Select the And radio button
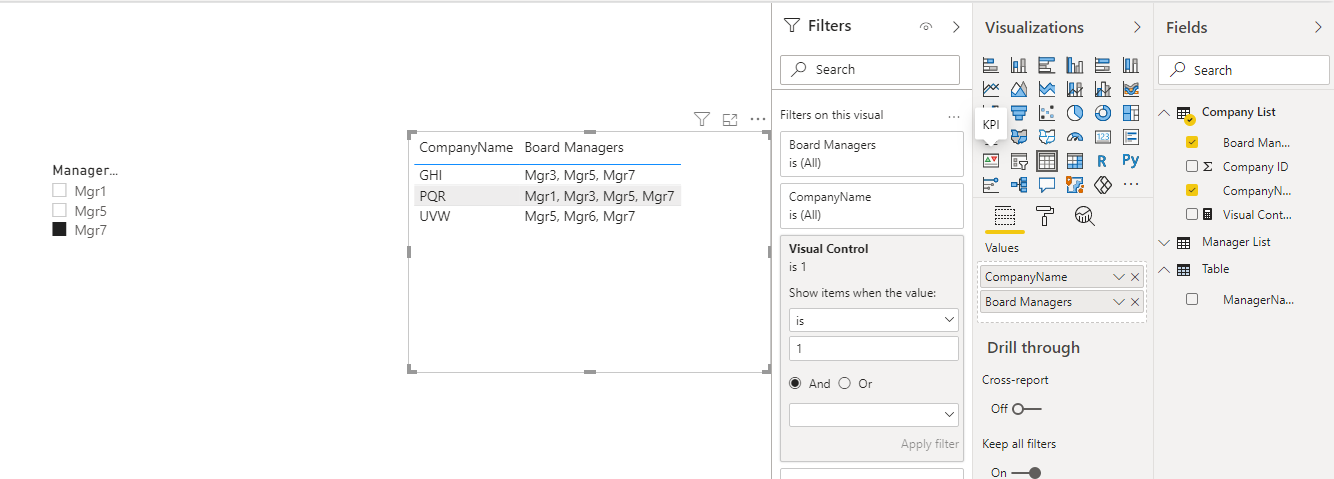The width and height of the screenshot is (1334, 479). (x=796, y=383)
